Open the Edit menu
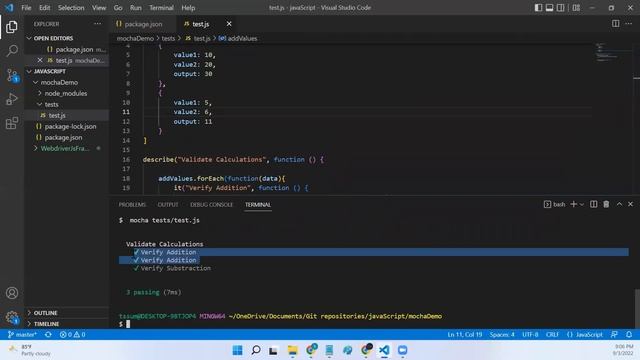 tap(44, 8)
